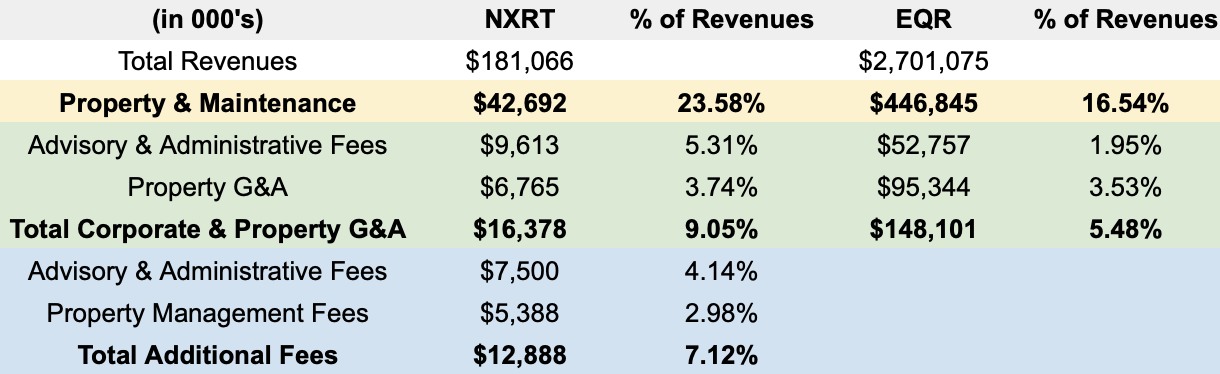This screenshot has width=1220, height=374.
Task: Click the $7,500 advisory fees cell
Action: click(x=519, y=271)
